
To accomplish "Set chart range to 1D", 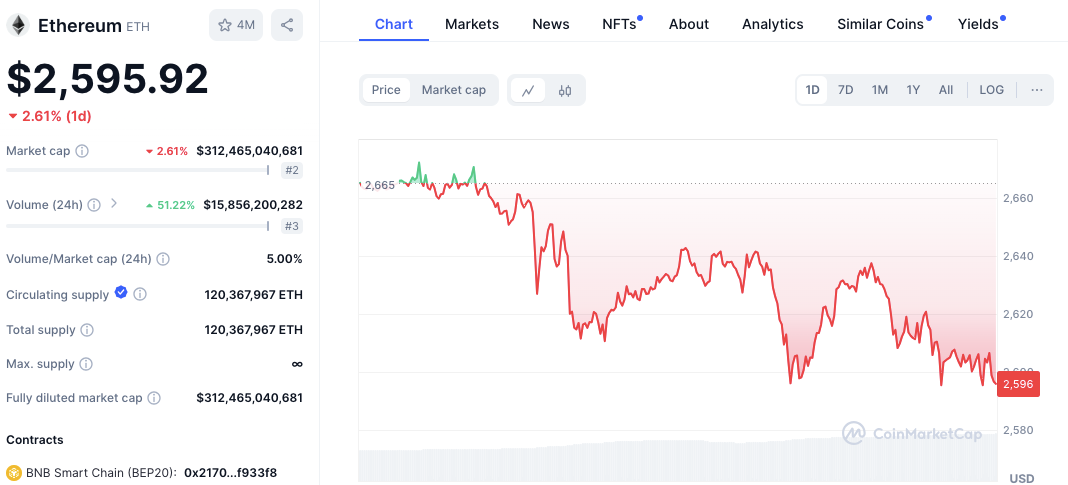I will coord(812,90).
